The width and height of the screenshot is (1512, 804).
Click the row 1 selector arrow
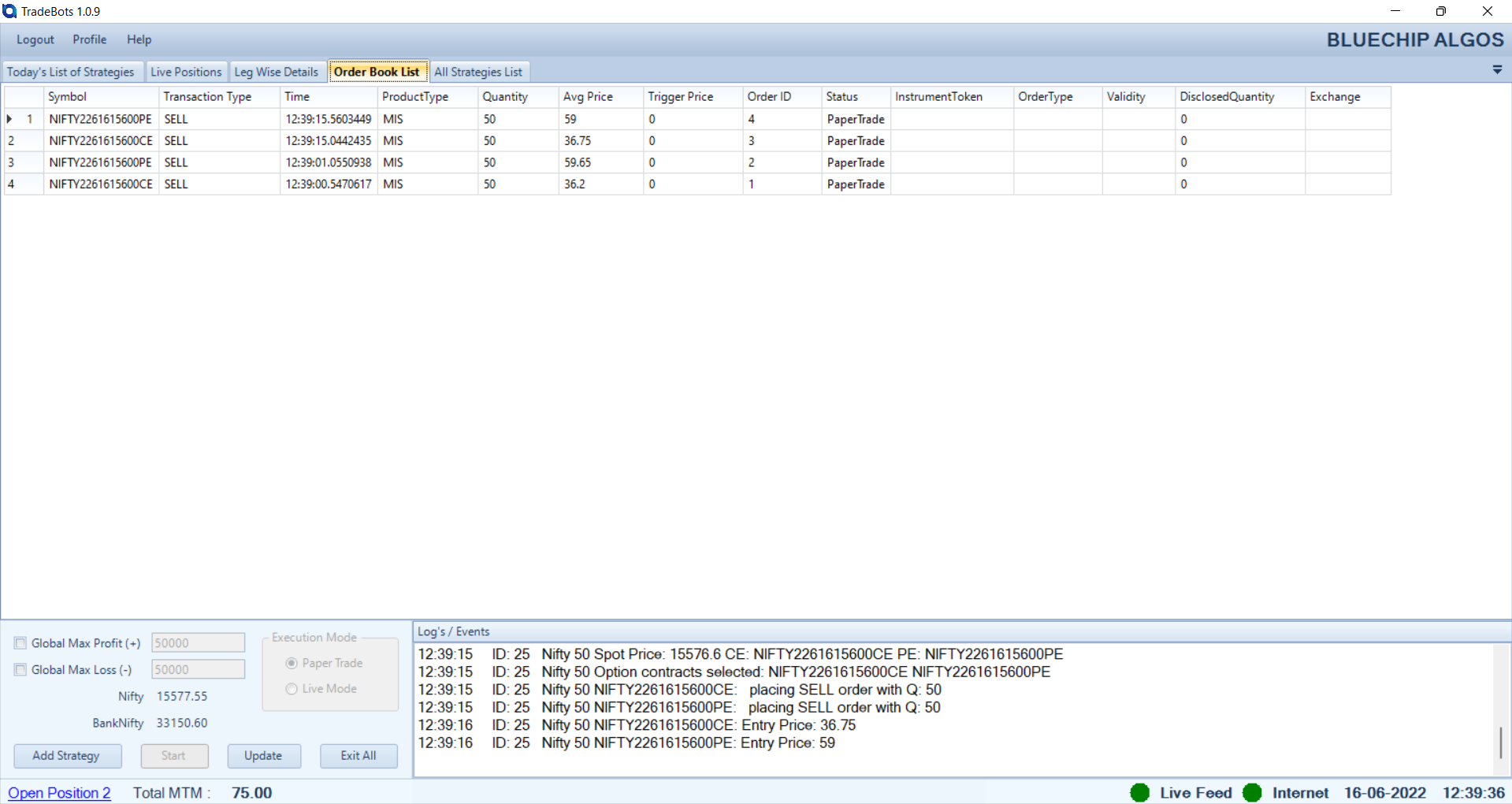[x=9, y=119]
